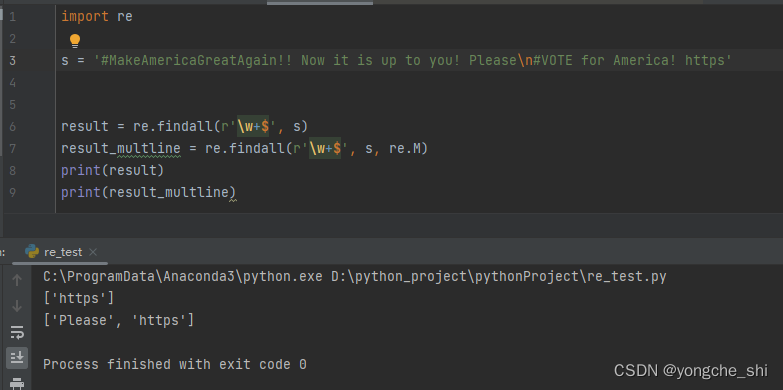Click print(result_multline) on line 9
Viewport: 783px width, 390px height.
(x=148, y=193)
